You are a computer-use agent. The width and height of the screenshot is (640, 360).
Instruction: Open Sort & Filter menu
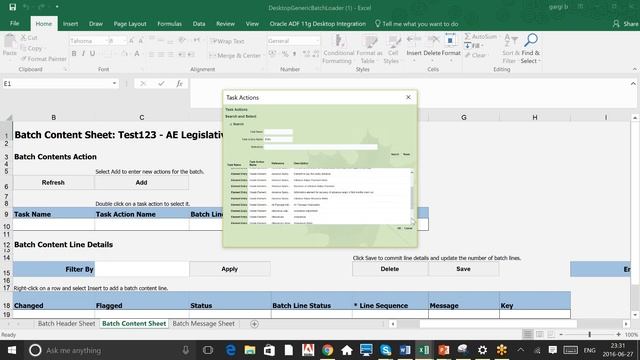[511, 49]
